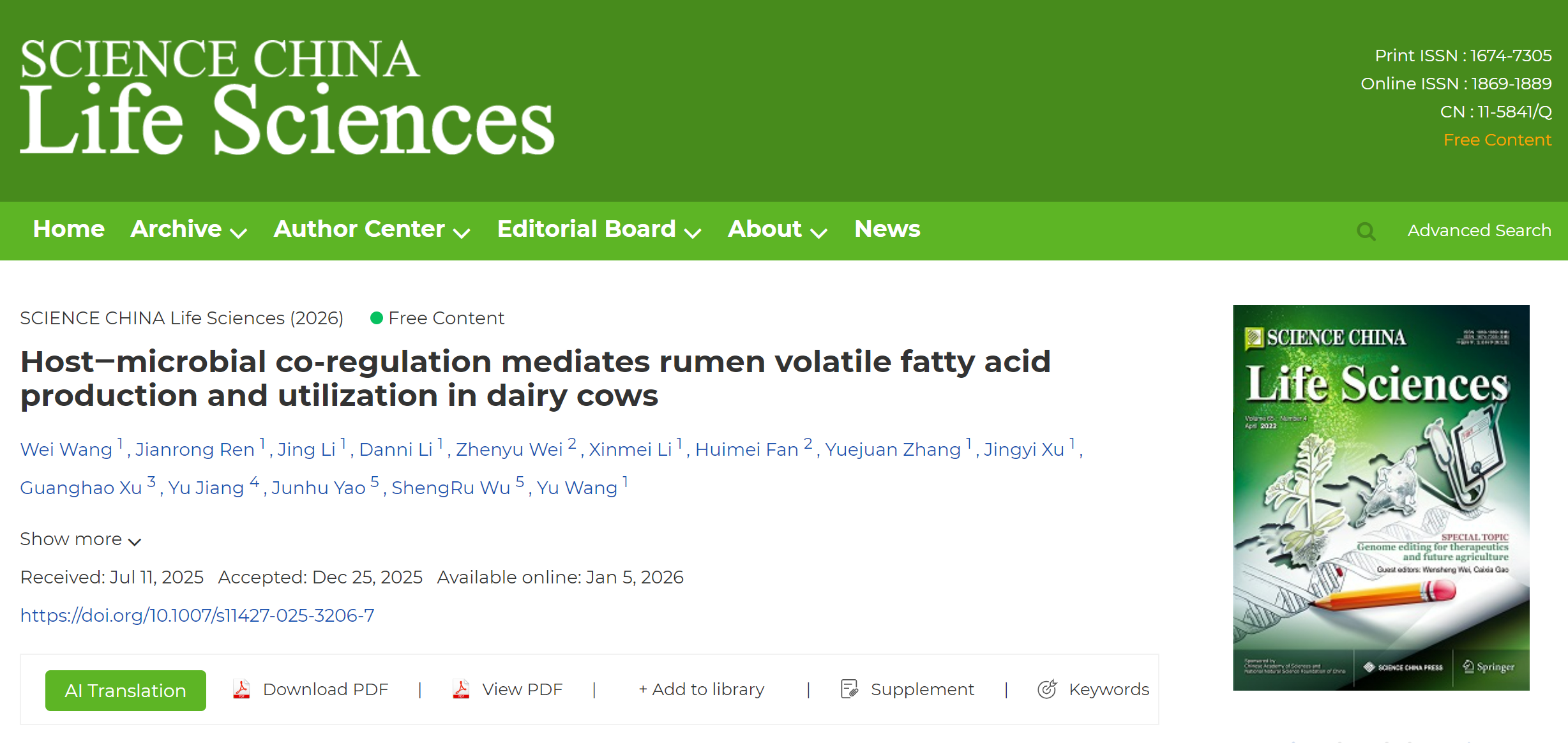Click the Download PDF icon
This screenshot has height=743, width=1568.
(x=241, y=689)
